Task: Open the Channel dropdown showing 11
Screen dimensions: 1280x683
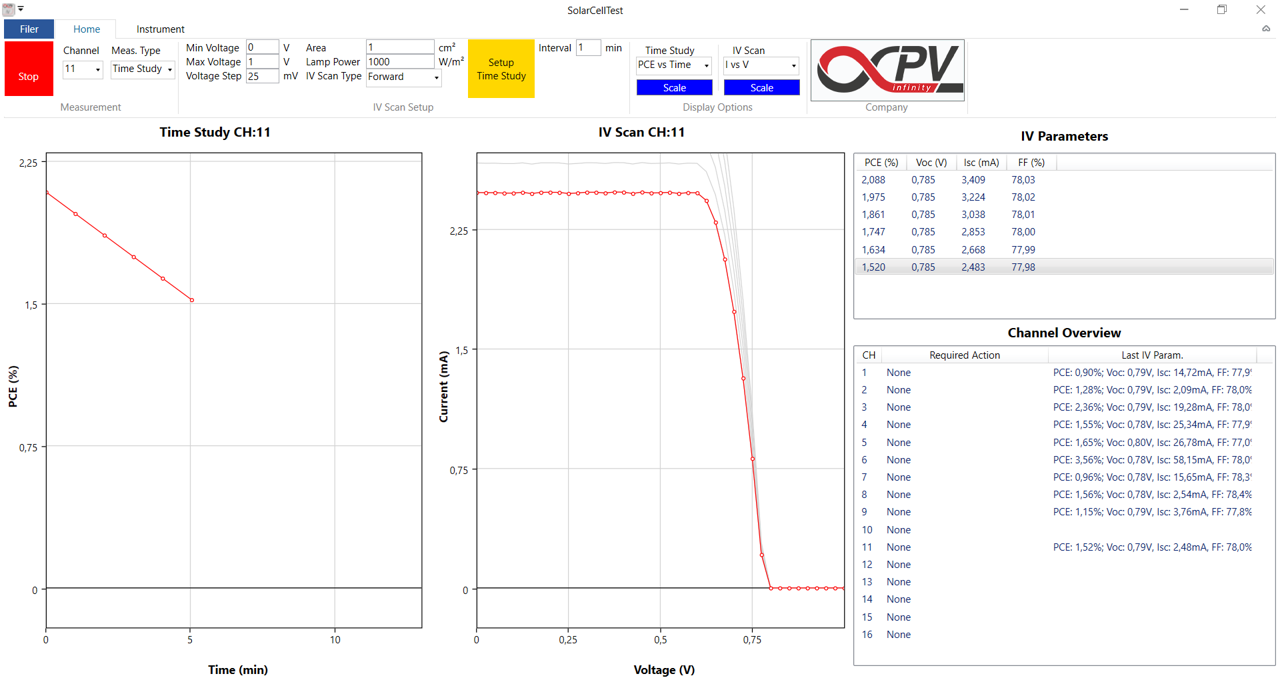Action: coord(80,68)
